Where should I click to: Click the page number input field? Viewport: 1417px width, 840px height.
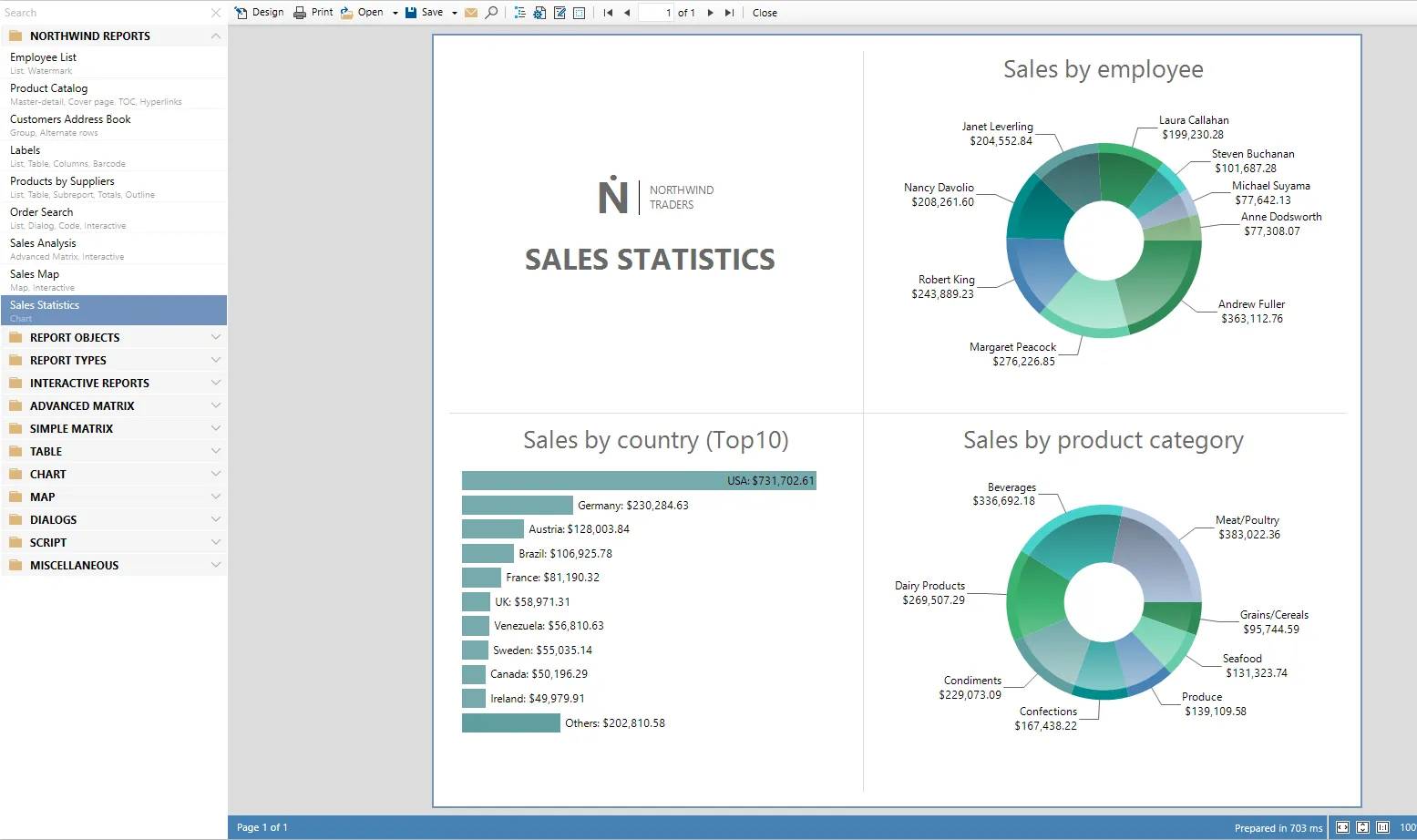pyautogui.click(x=656, y=13)
